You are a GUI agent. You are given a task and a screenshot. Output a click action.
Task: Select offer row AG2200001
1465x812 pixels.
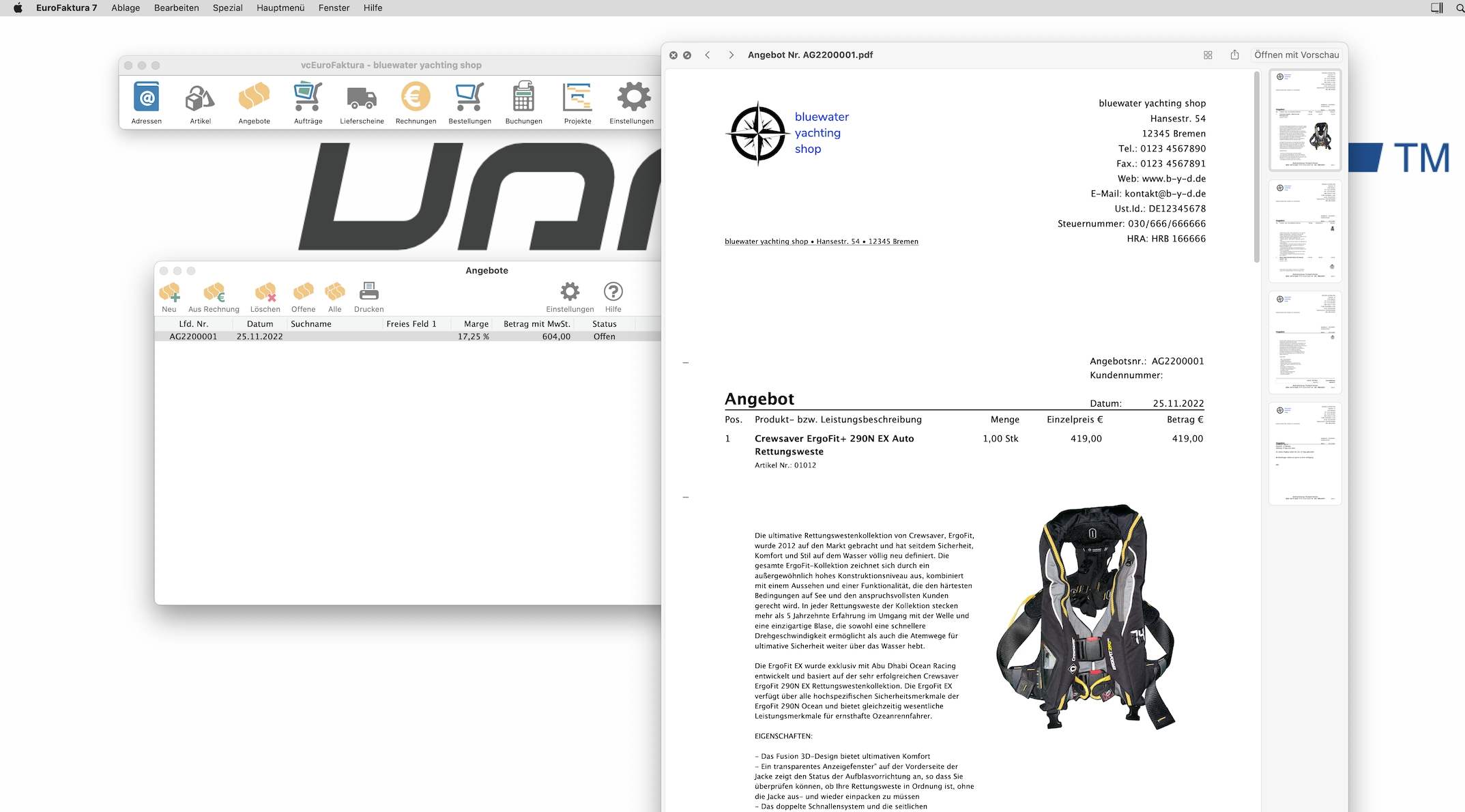(193, 336)
